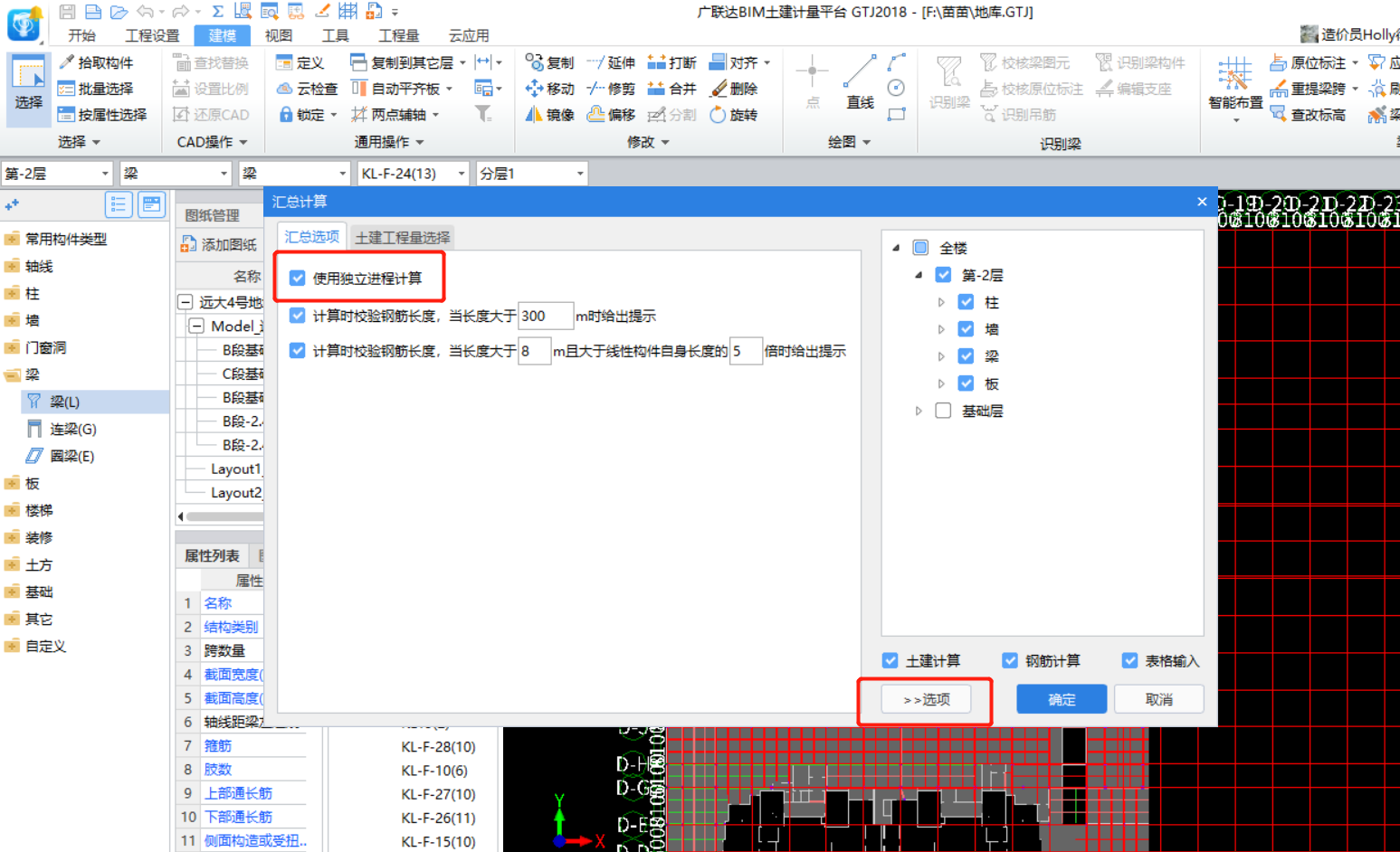Click the Σ summary calculate quick icon
1400x852 pixels.
218,12
